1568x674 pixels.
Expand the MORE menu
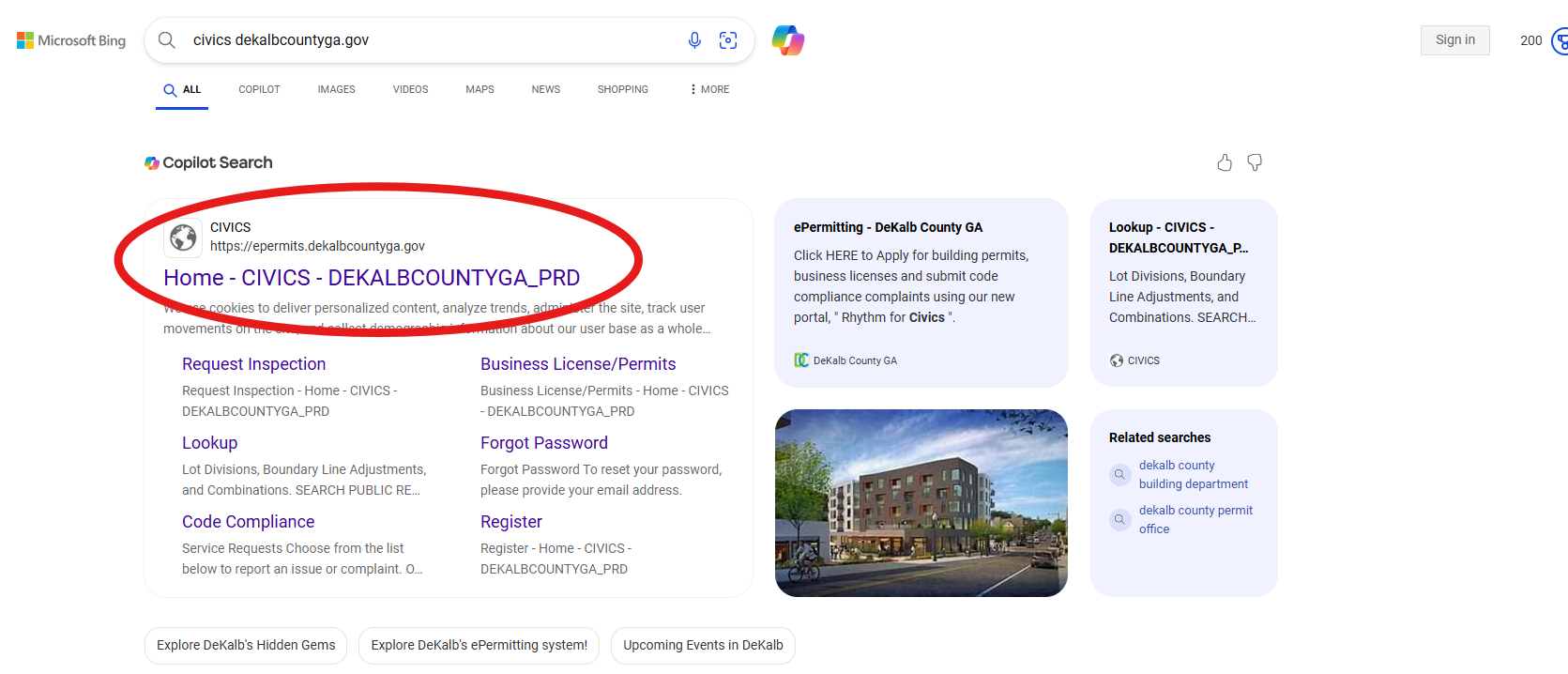[709, 90]
